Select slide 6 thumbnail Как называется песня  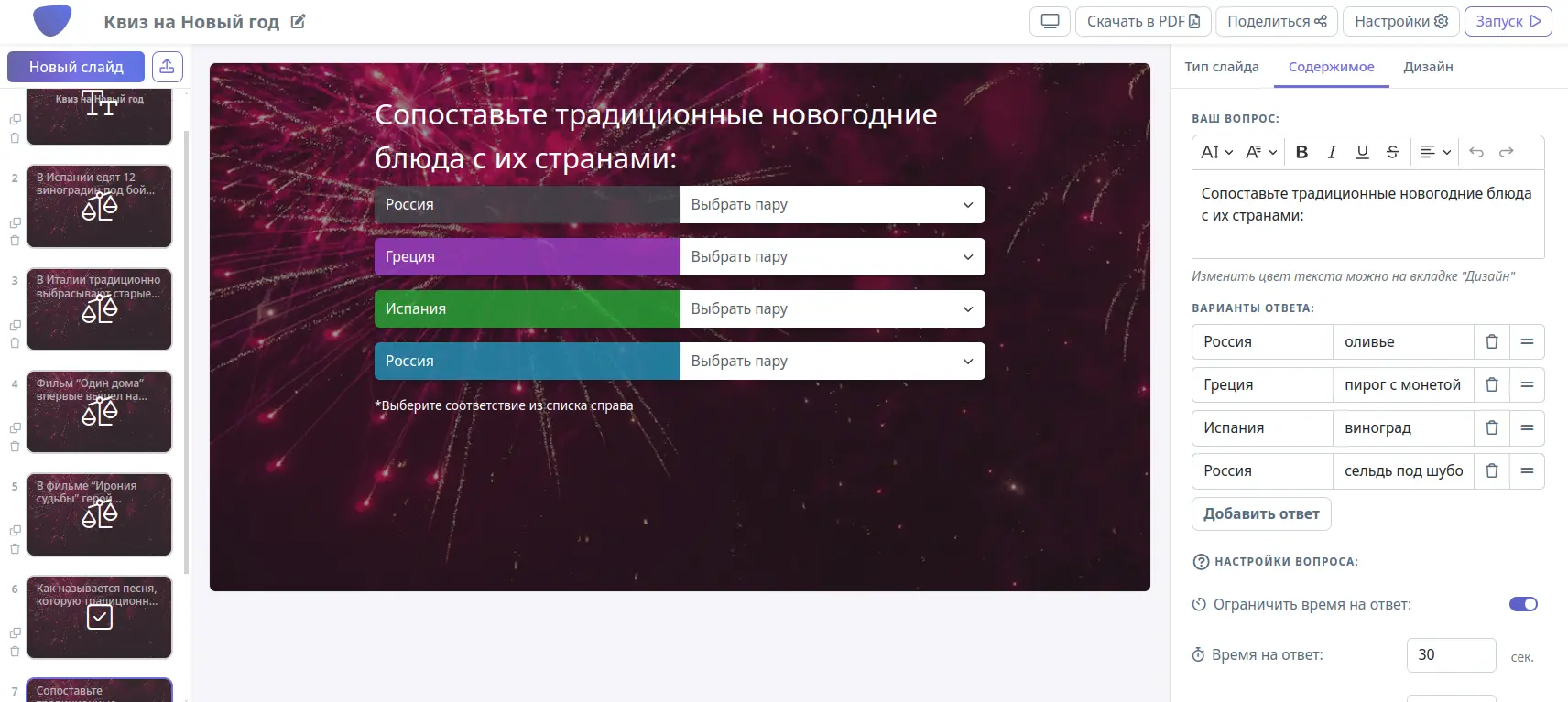tap(99, 617)
